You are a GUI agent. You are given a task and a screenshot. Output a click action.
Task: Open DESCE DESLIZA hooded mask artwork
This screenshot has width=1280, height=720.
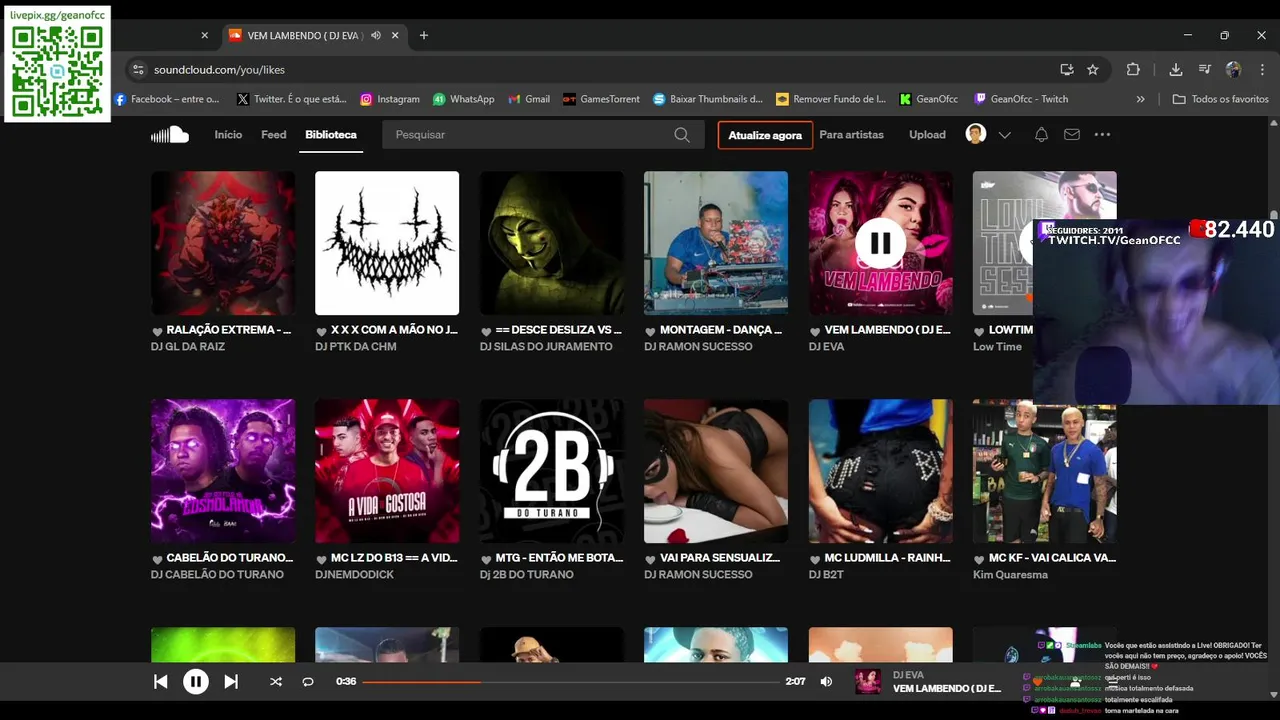(x=552, y=243)
